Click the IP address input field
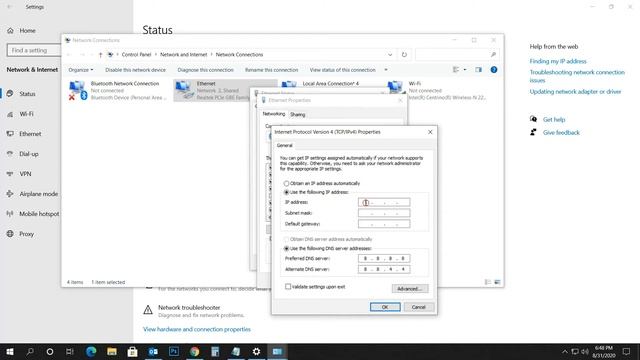 click(x=384, y=202)
